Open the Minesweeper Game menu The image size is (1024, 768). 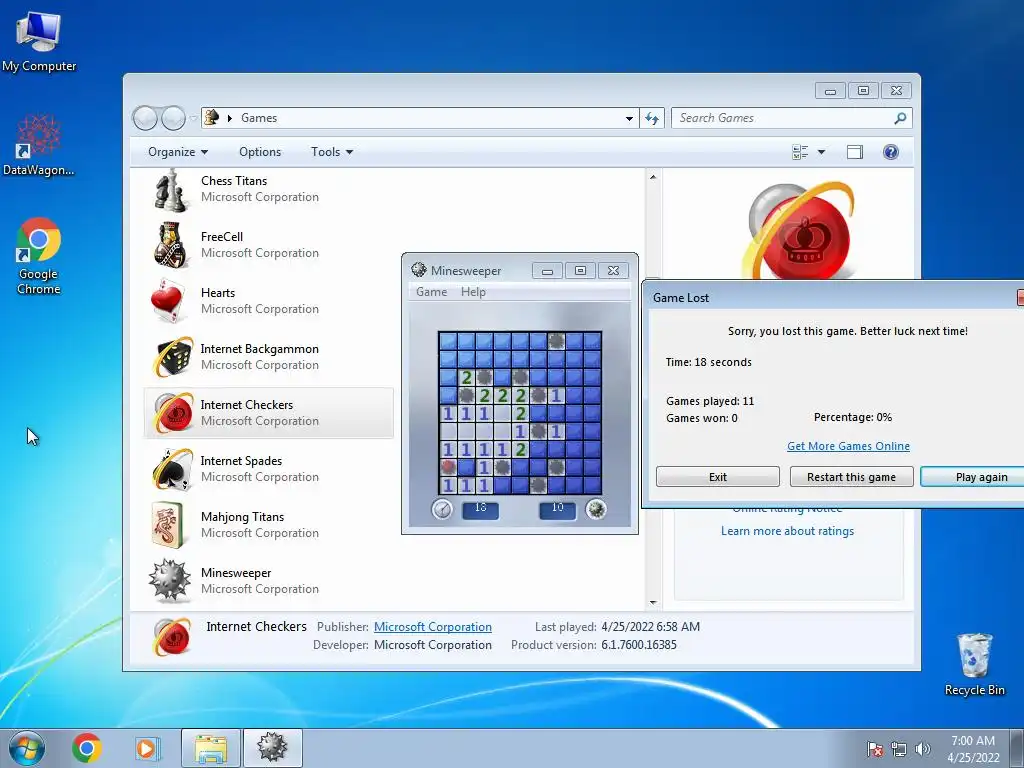click(432, 292)
